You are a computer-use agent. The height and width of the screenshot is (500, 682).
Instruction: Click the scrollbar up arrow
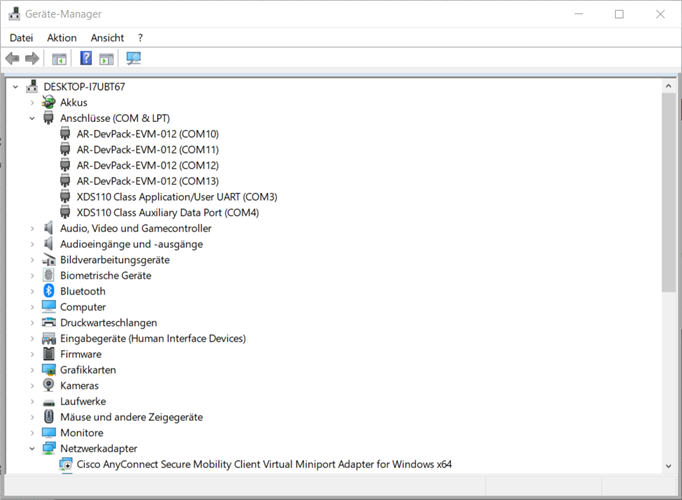click(x=669, y=86)
